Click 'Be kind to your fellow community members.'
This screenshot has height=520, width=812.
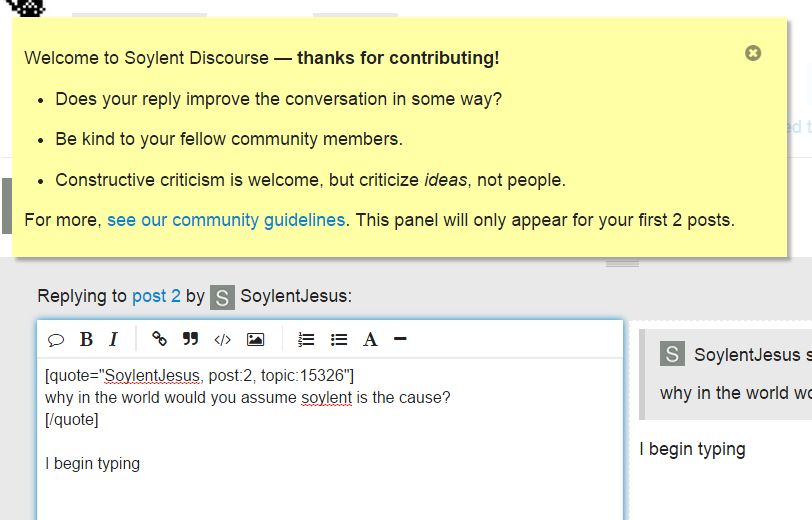[x=229, y=139]
